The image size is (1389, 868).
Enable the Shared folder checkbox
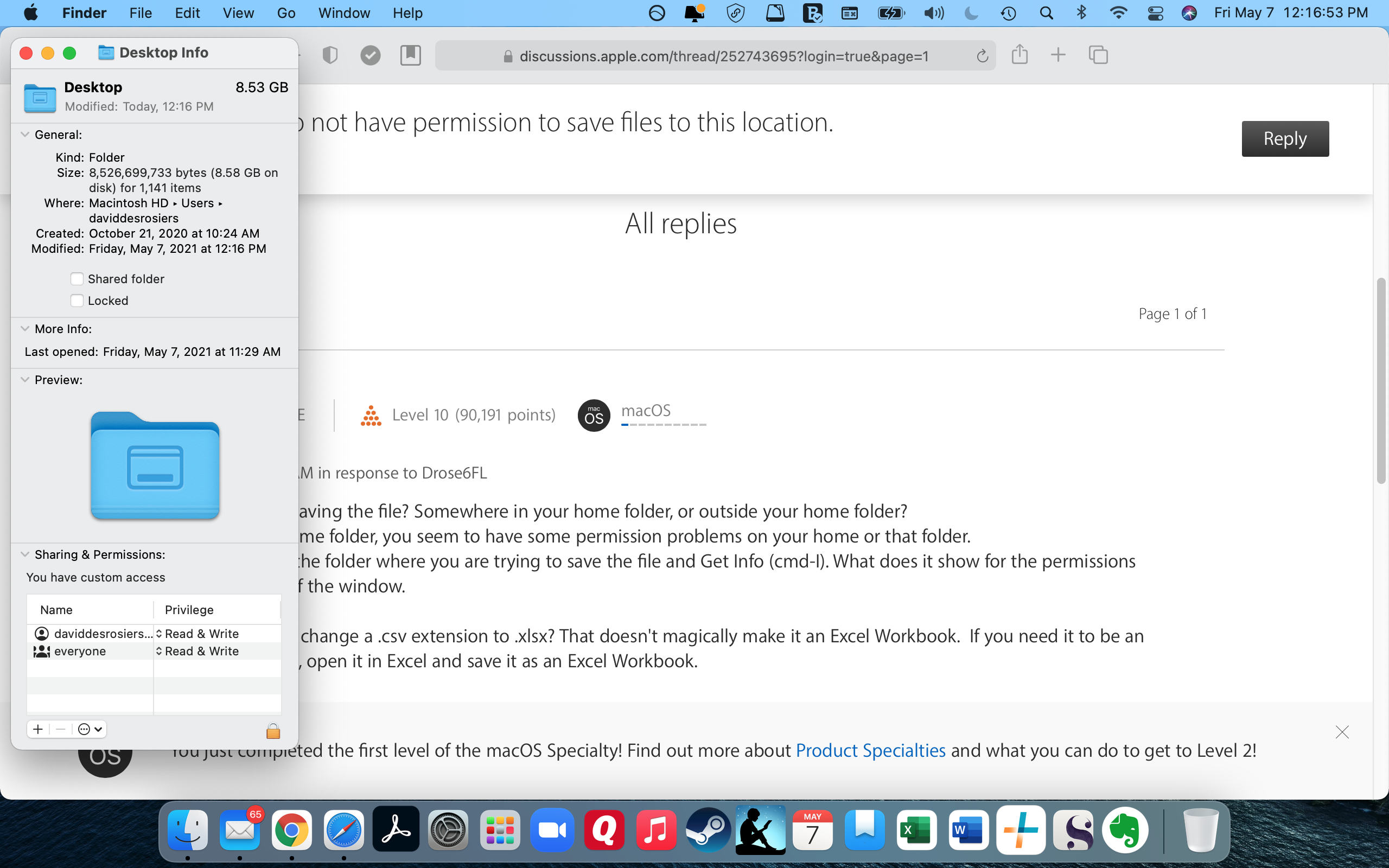(77, 279)
